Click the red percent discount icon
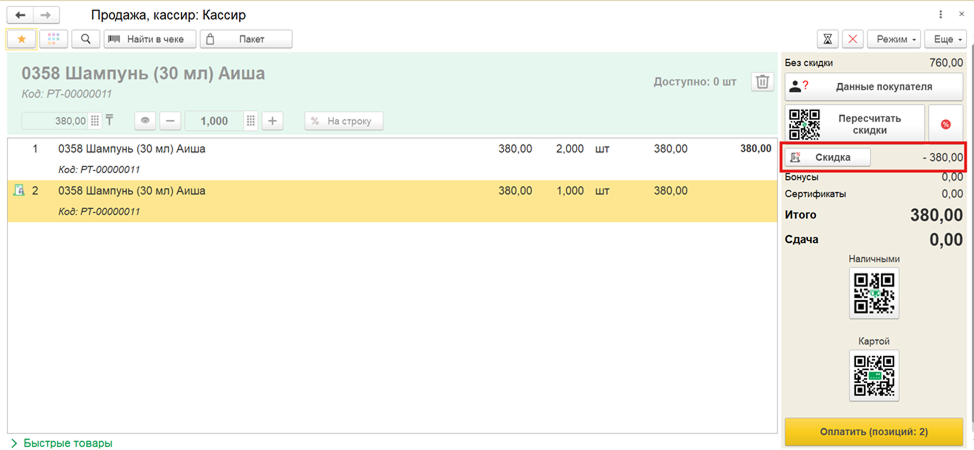 pos(945,124)
